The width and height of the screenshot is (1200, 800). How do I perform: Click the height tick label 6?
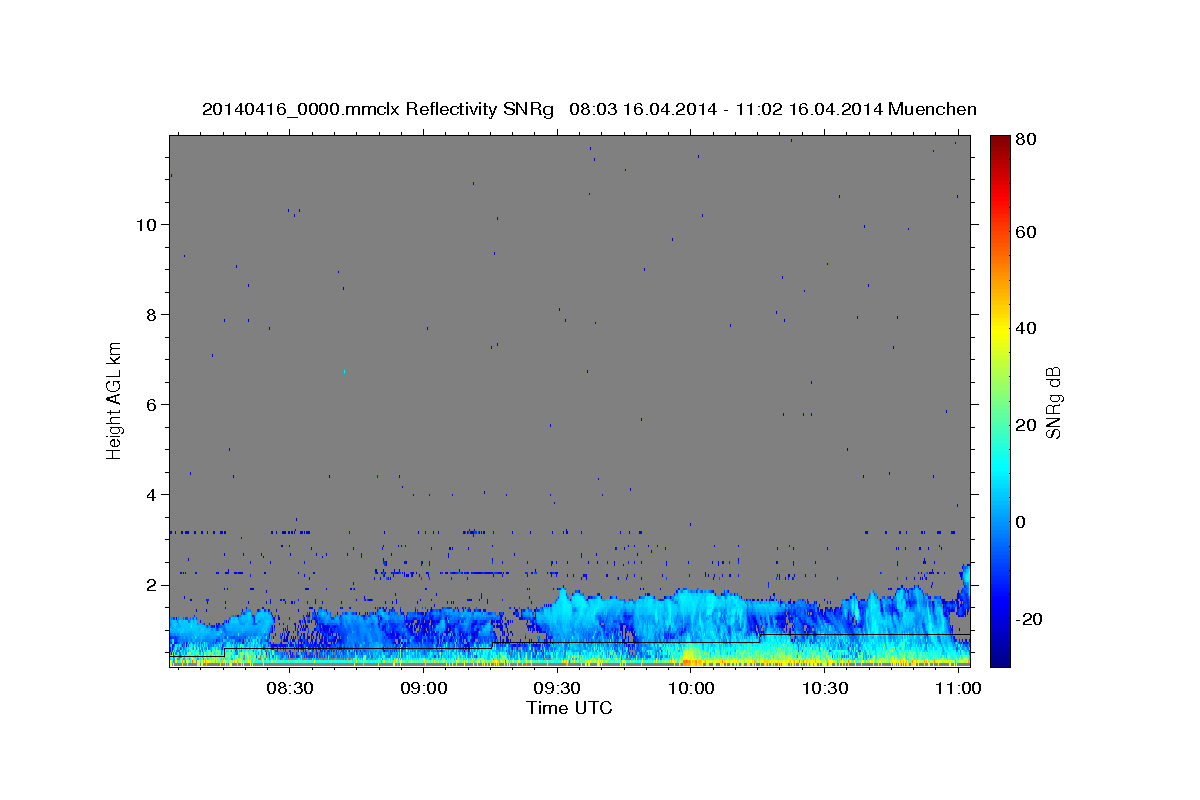(152, 405)
